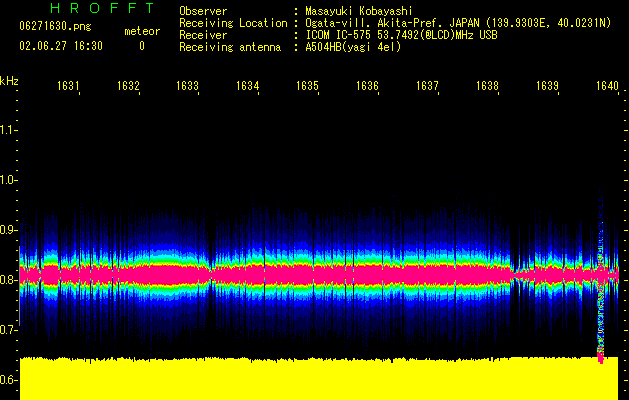This screenshot has height=400, width=629.
Task: Click the magenta carrier signal band
Action: [319, 275]
